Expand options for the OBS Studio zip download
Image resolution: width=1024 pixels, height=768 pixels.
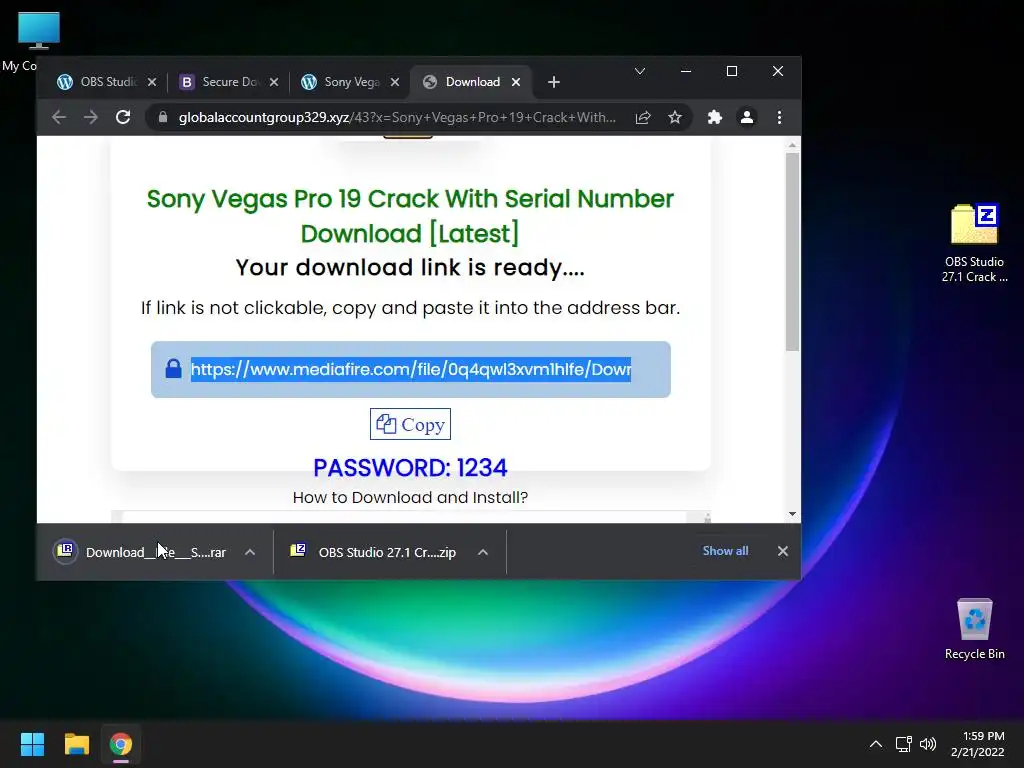[483, 552]
